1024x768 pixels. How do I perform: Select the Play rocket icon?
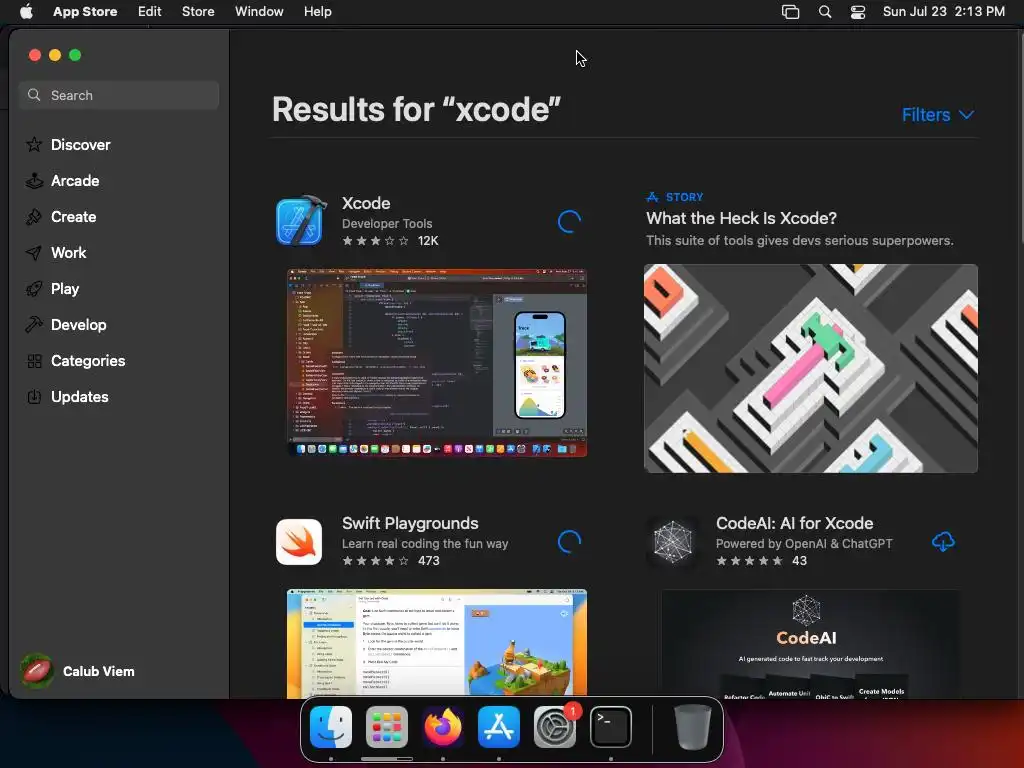coord(34,289)
